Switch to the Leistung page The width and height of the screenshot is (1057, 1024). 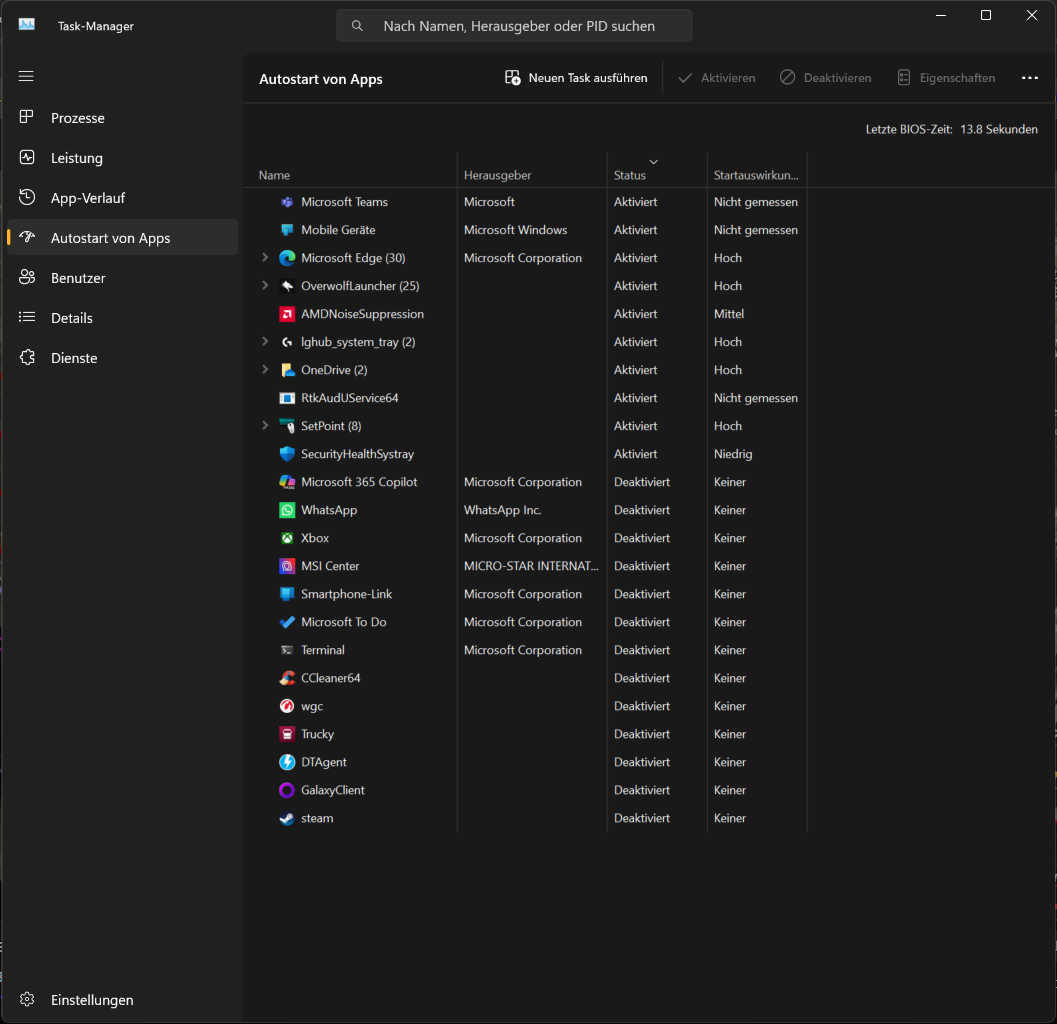point(122,158)
